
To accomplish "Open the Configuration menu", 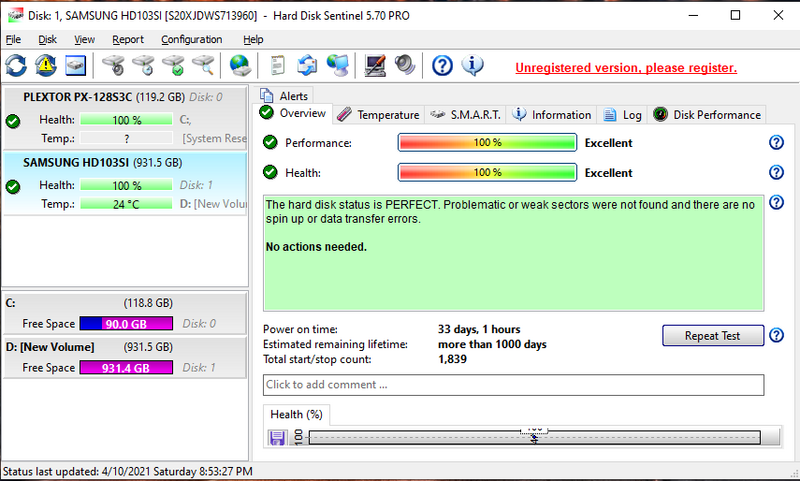I will (x=192, y=39).
